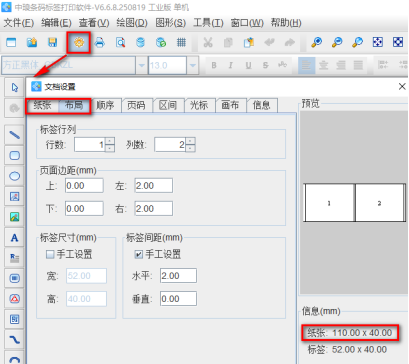Click the database icon with green badge
Image resolution: width=409 pixels, height=364 pixels.
tap(161, 42)
